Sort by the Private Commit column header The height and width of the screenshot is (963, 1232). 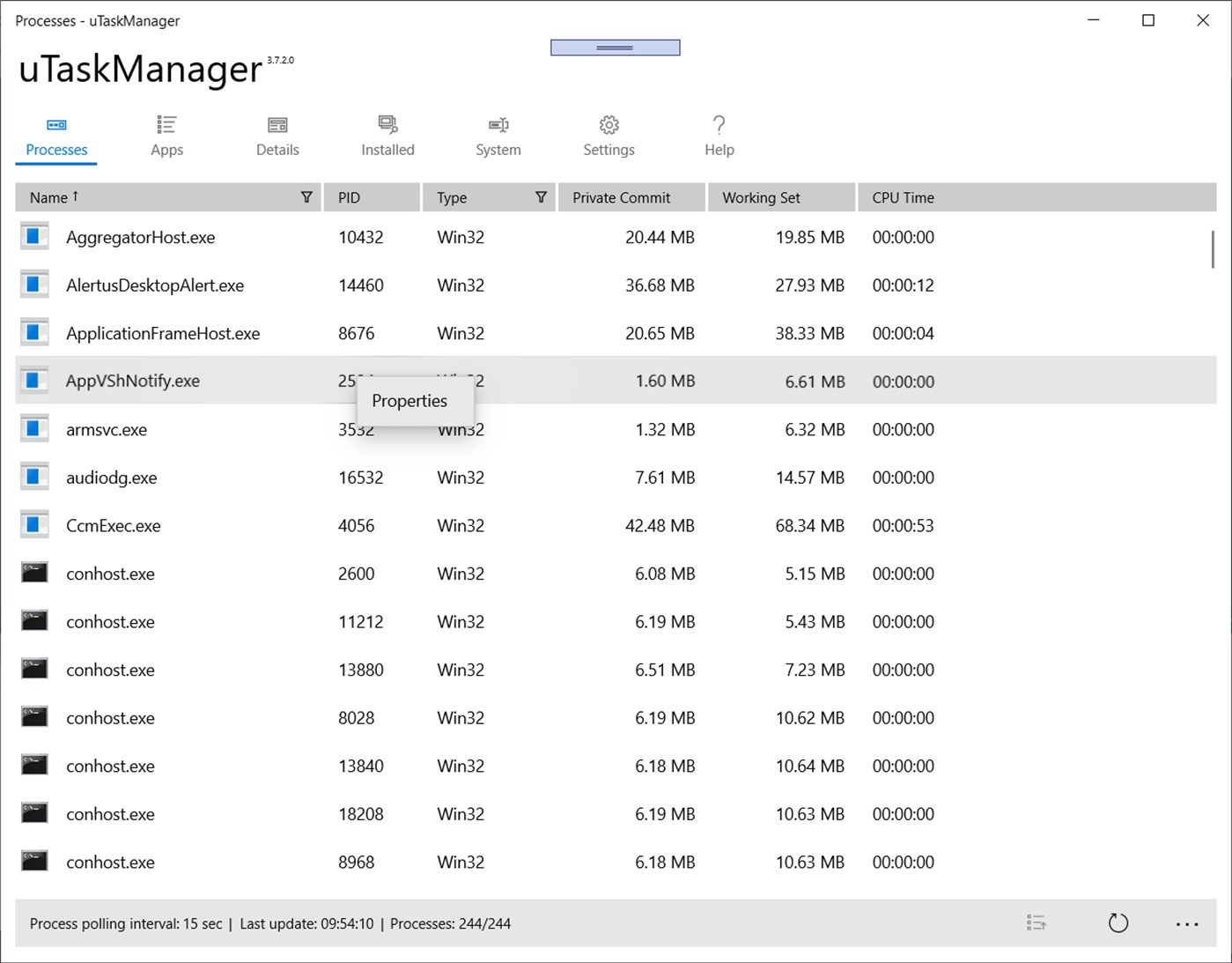point(622,196)
